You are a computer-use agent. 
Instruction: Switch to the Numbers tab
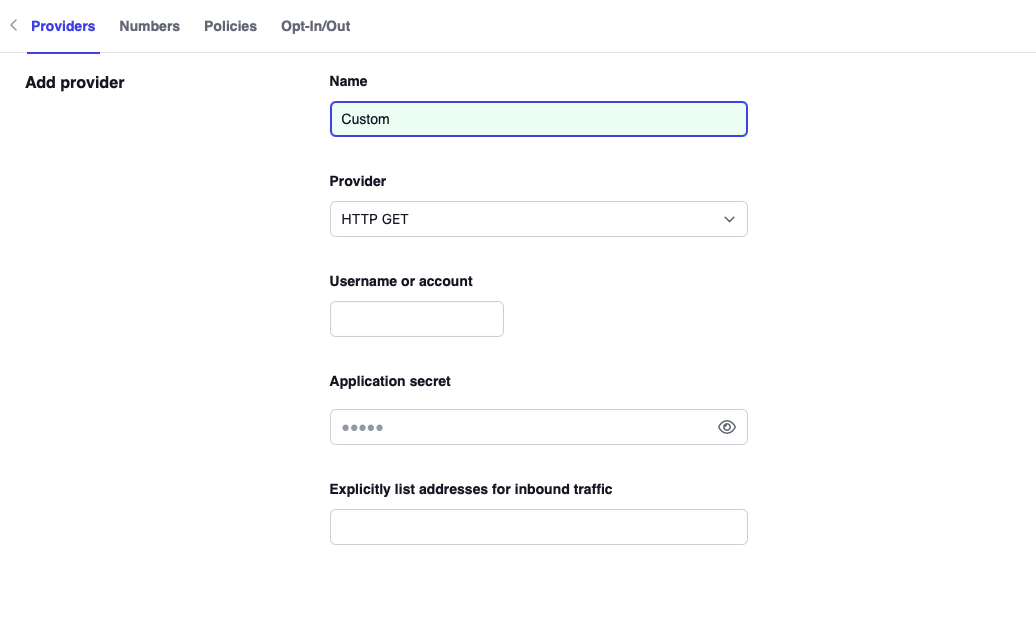(x=149, y=26)
